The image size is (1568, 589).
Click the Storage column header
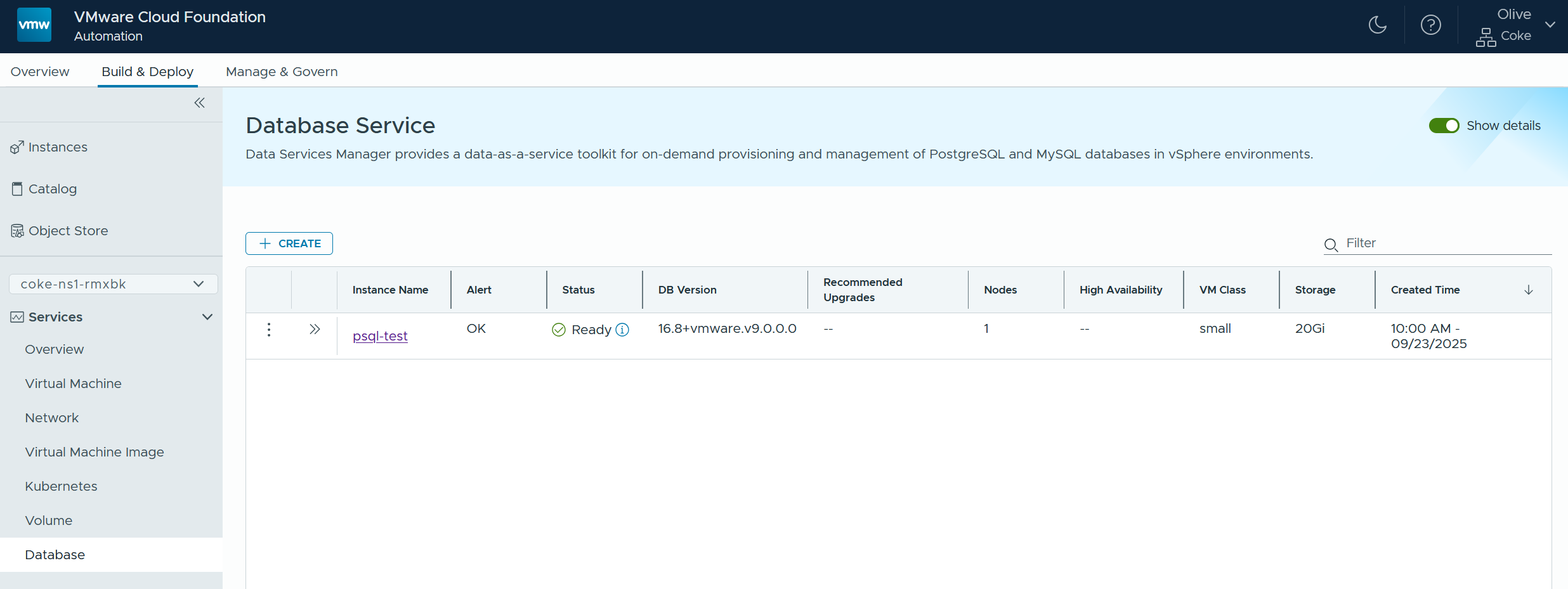coord(1315,290)
